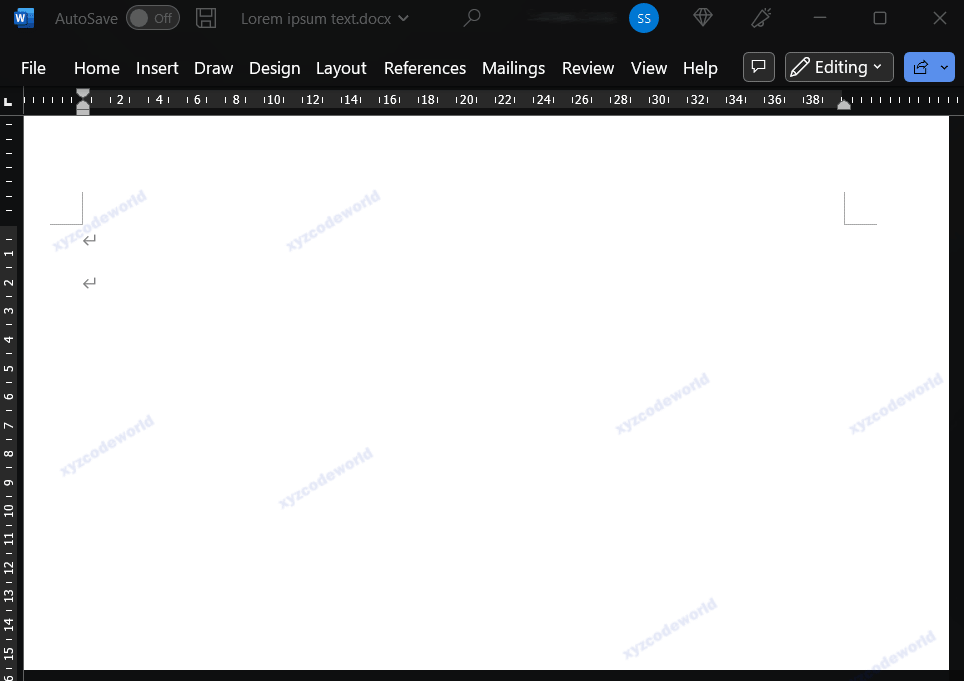This screenshot has height=681, width=964.
Task: Switch to the Draw tab
Action: click(x=213, y=68)
